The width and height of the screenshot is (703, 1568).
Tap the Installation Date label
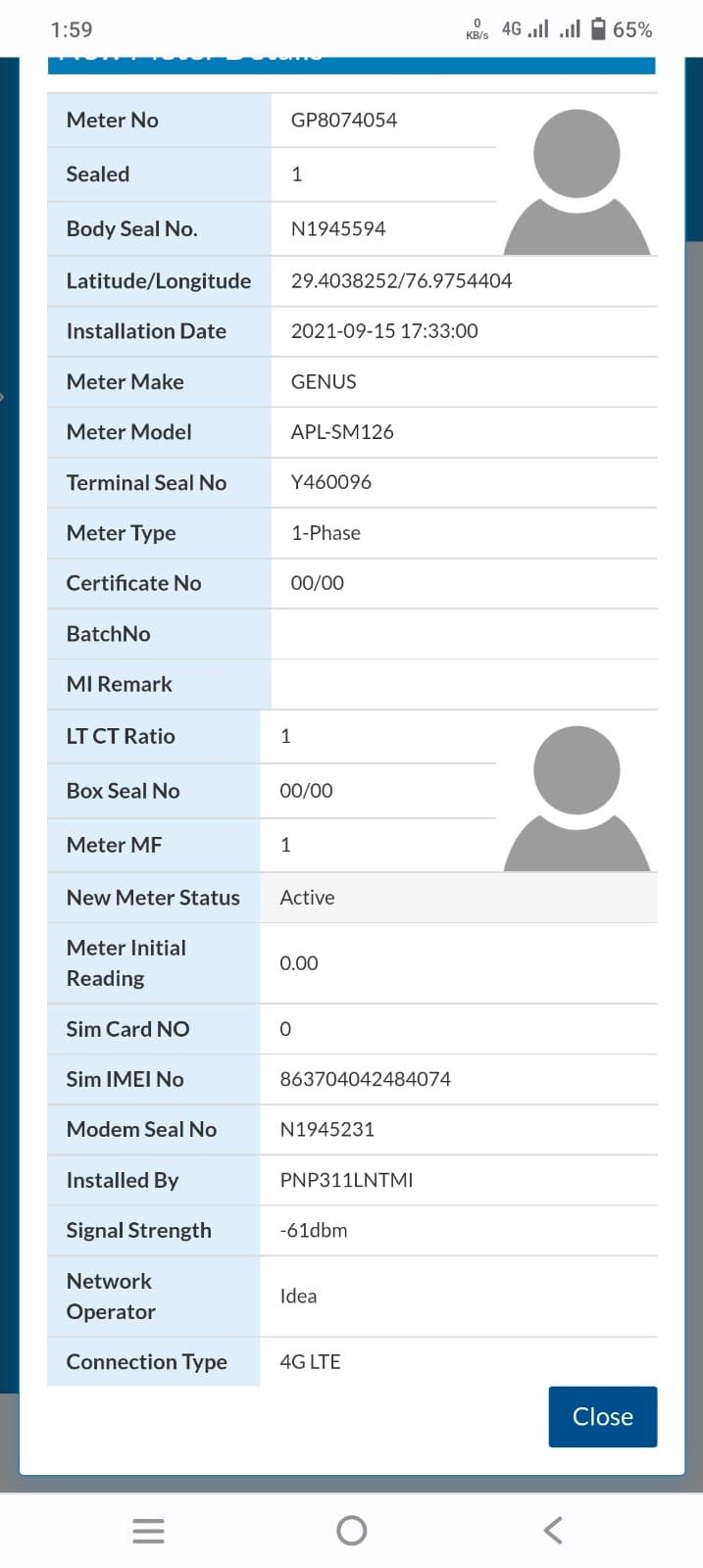point(146,330)
